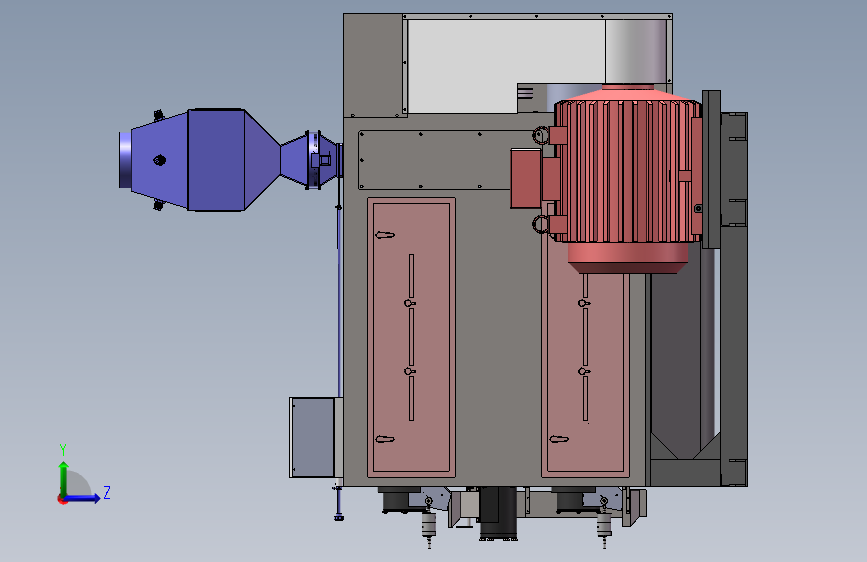
Task: Select the motor mounting plate next to the frame
Action: coord(712,169)
